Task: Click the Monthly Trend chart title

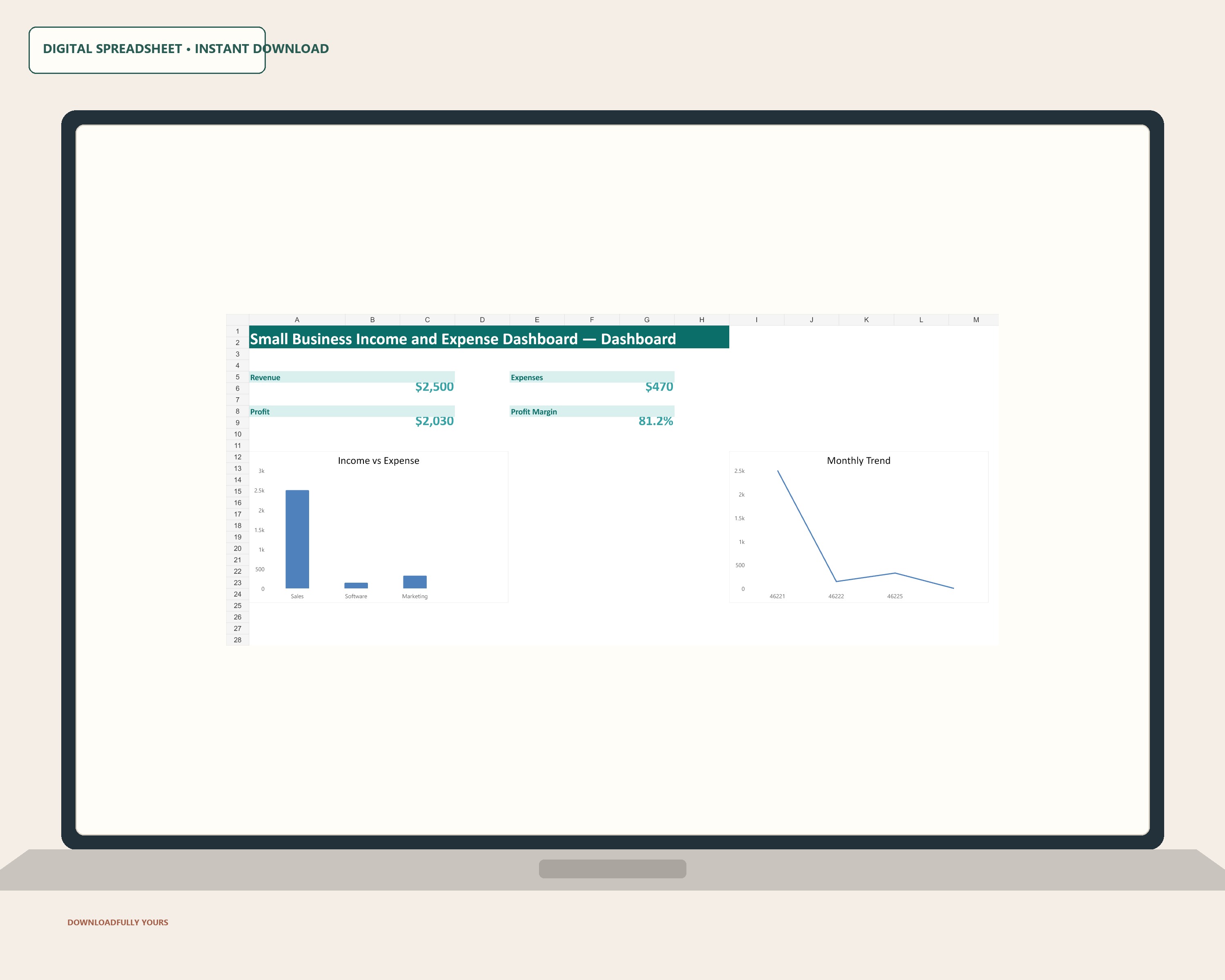Action: pos(859,461)
